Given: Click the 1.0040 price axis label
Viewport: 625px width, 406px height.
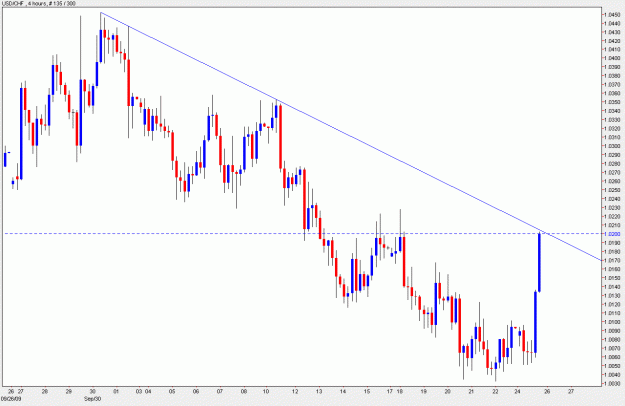Looking at the screenshot, I should pos(612,374).
